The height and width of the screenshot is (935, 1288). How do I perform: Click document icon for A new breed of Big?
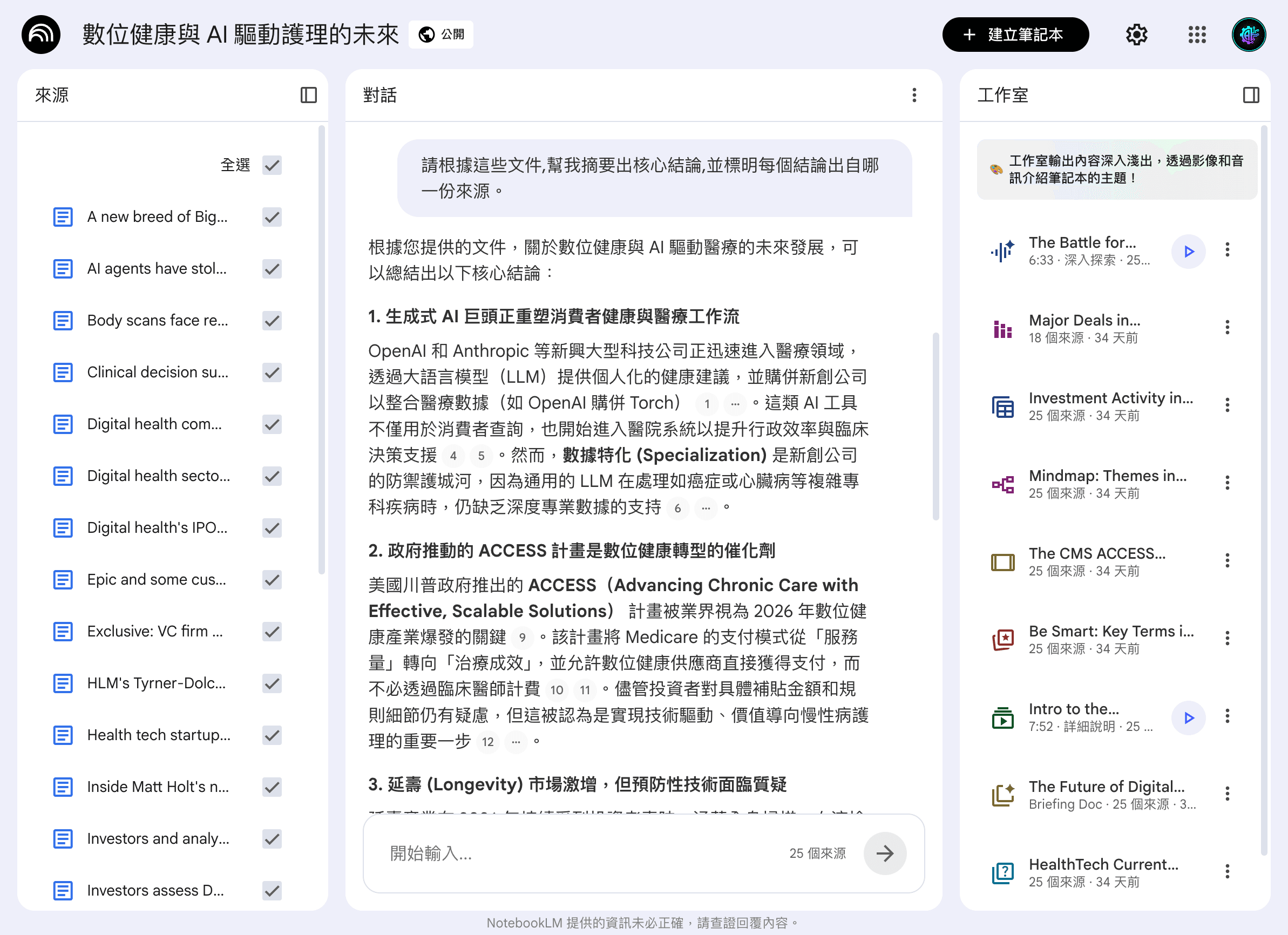pos(63,217)
